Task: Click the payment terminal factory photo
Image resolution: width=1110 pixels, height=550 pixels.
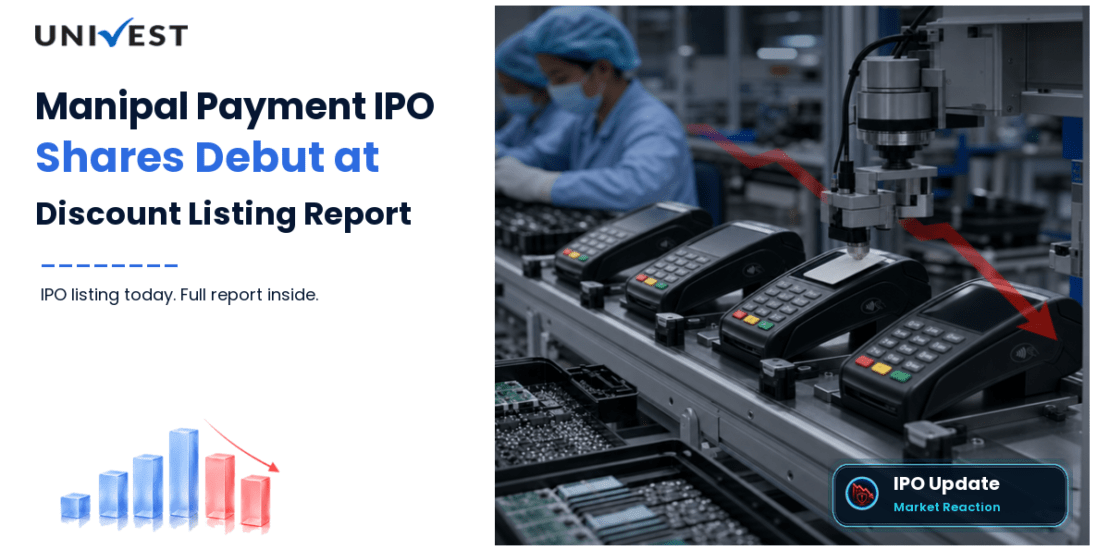Action: [x=791, y=275]
